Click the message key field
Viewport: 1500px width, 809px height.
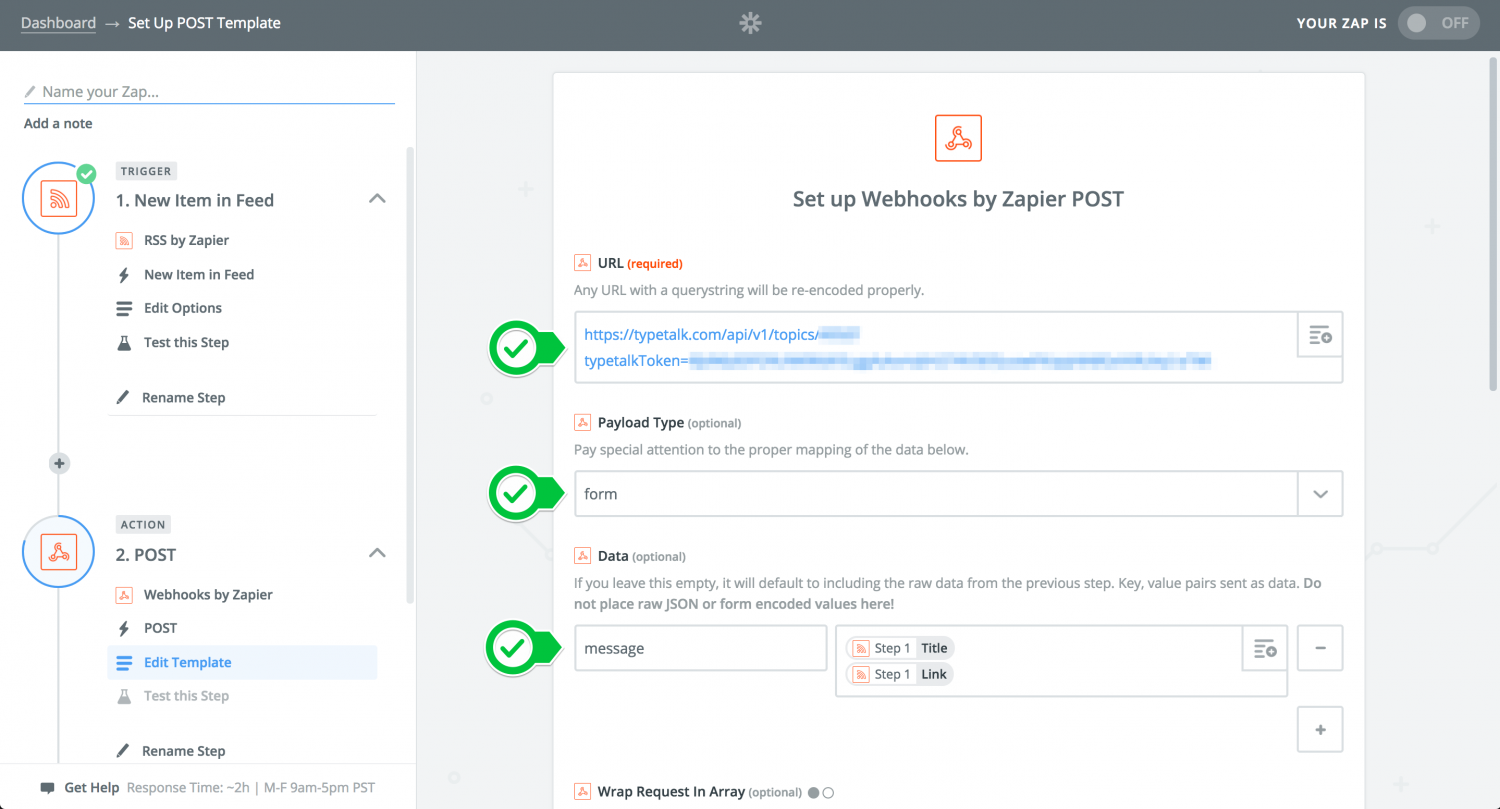(x=701, y=648)
